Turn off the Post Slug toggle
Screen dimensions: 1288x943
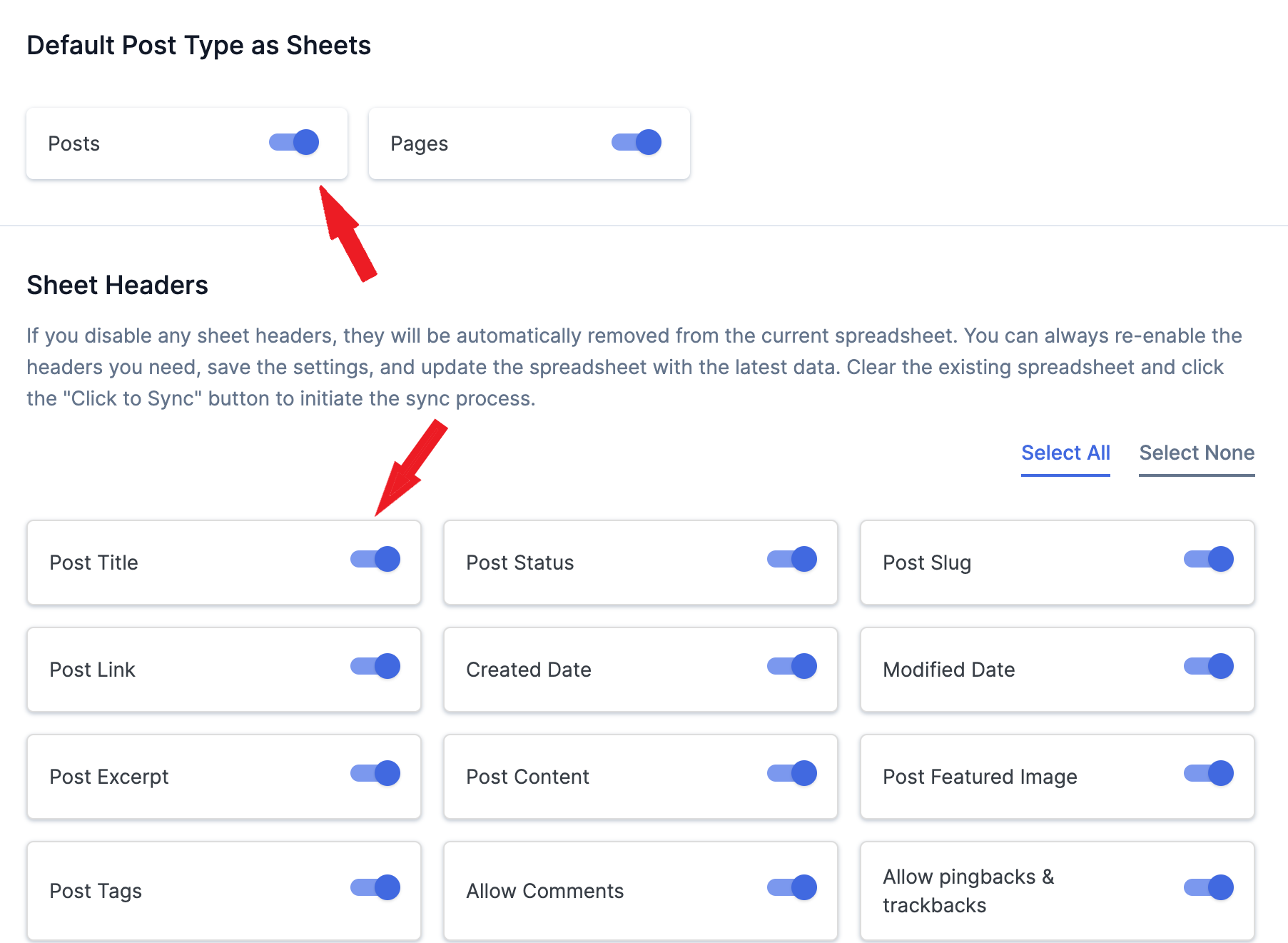[1207, 559]
